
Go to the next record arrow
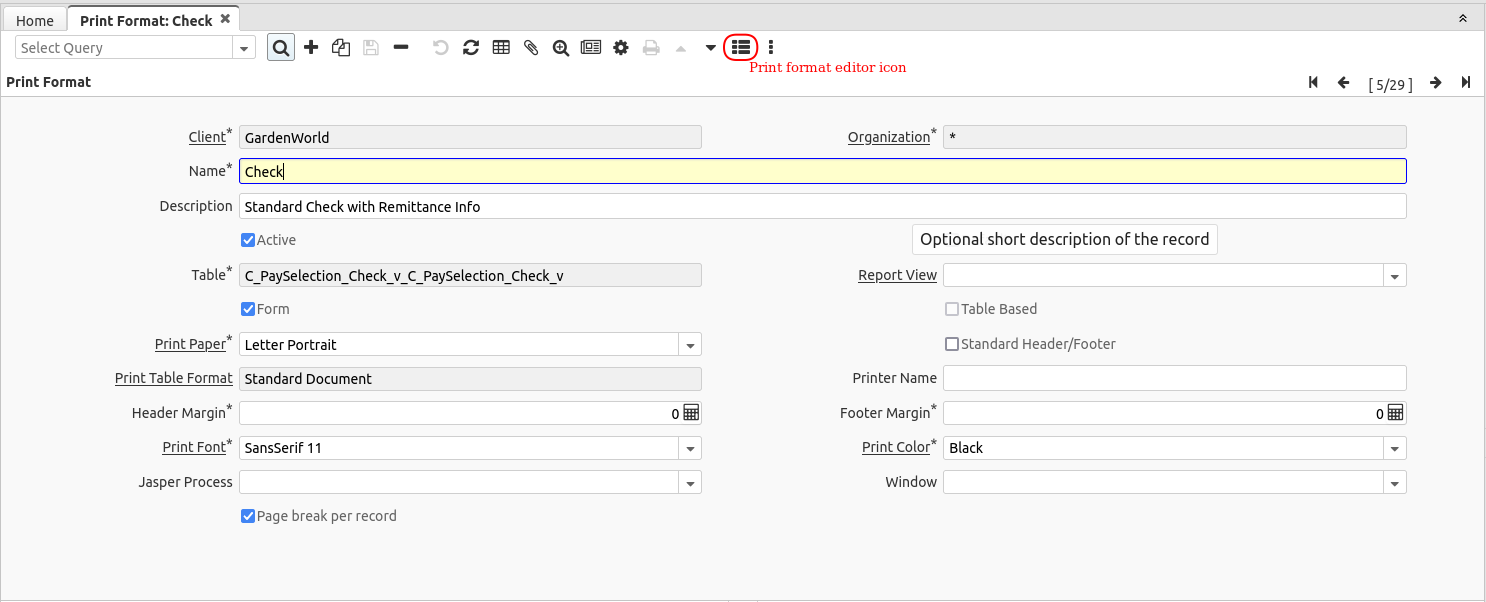pyautogui.click(x=1435, y=83)
